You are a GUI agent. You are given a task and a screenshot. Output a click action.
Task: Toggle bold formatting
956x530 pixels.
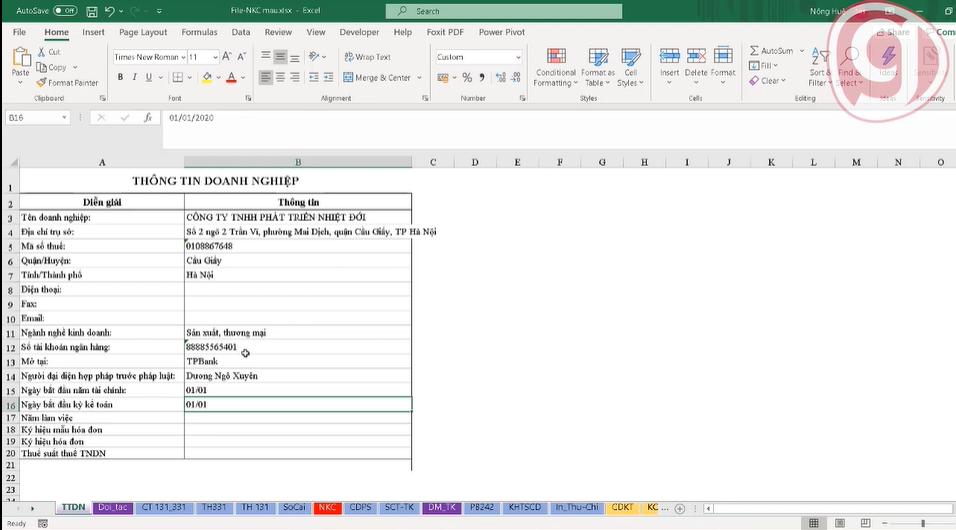[x=119, y=78]
